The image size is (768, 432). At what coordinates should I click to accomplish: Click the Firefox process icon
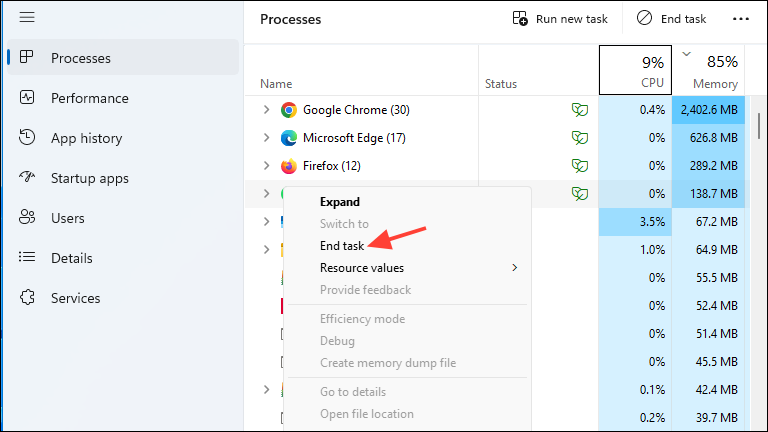click(289, 166)
